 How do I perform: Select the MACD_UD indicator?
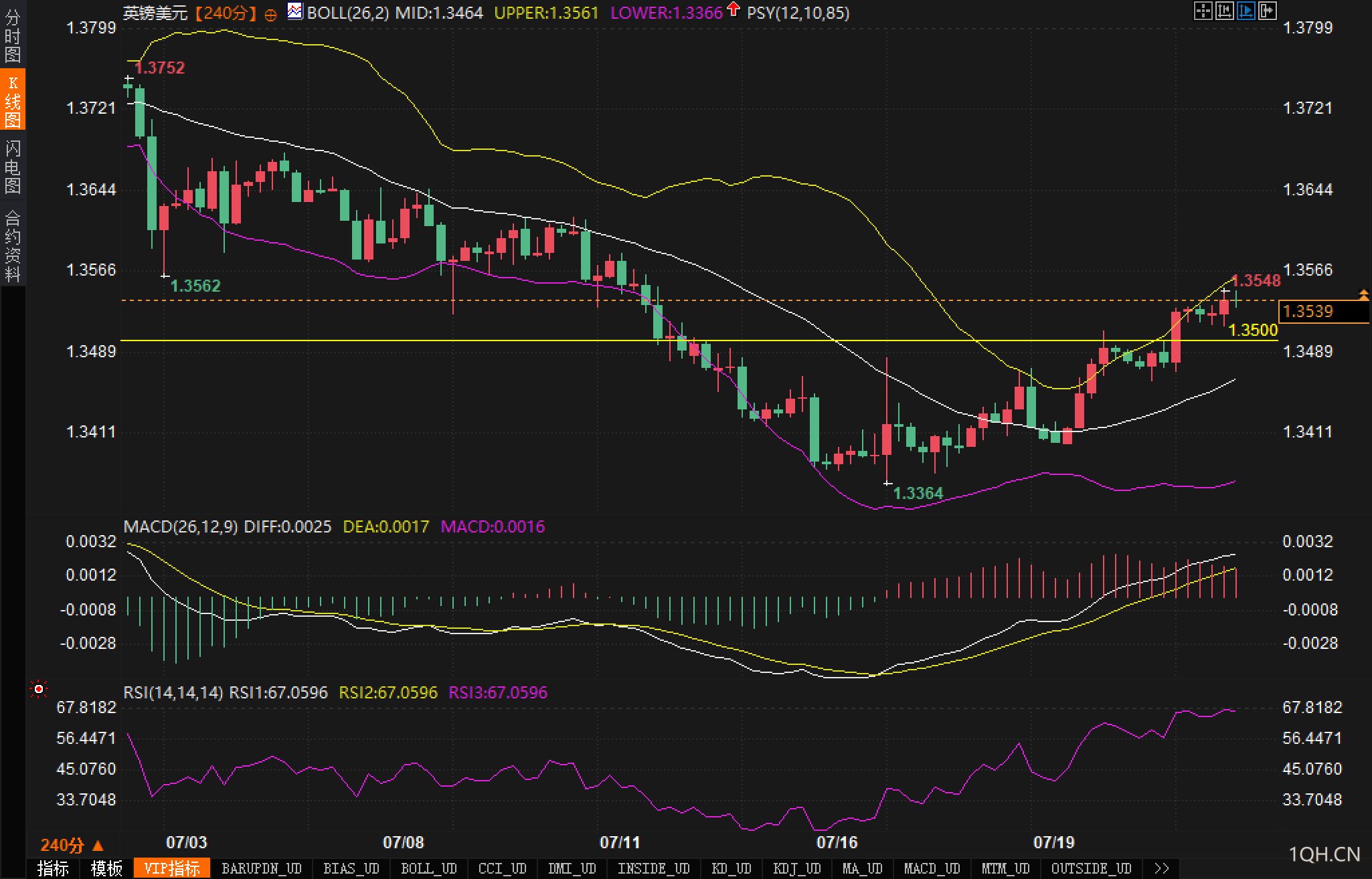[x=932, y=868]
